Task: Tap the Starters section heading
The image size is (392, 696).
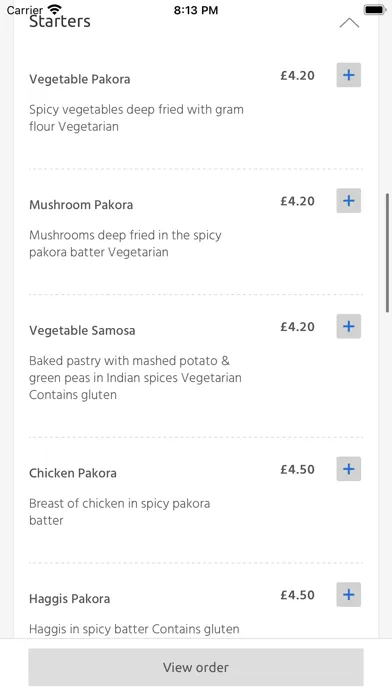Action: click(60, 21)
